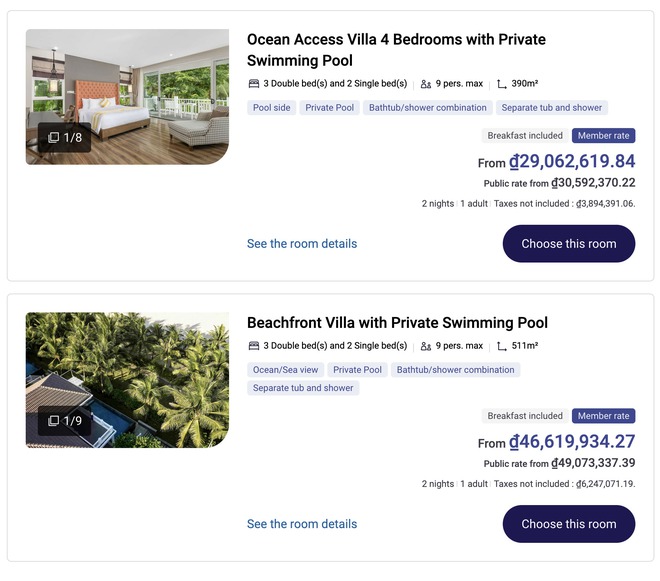Image resolution: width=660 pixels, height=581 pixels.
Task: Click Member rate badge on Ocean Access Villa
Action: click(603, 136)
